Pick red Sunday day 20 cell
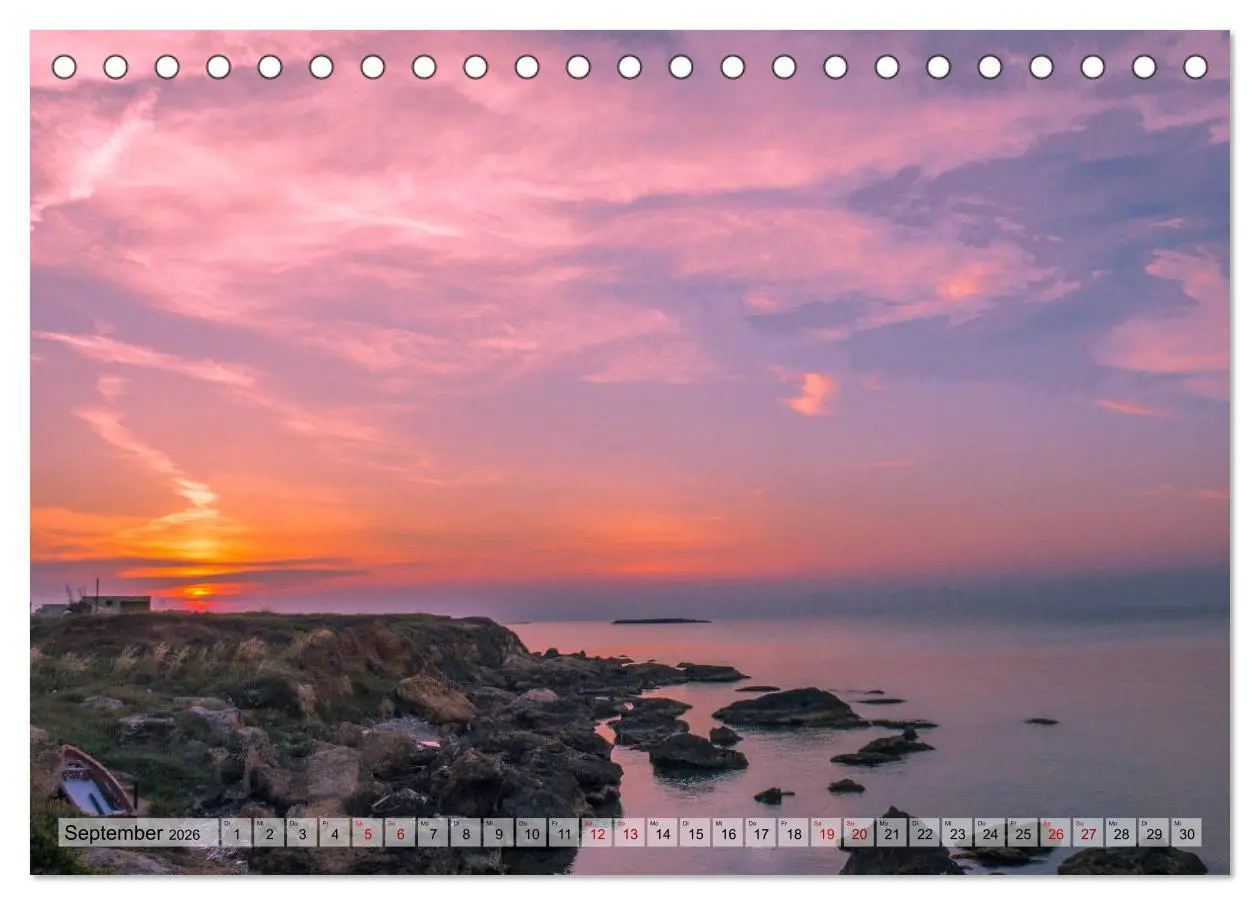 click(x=859, y=833)
